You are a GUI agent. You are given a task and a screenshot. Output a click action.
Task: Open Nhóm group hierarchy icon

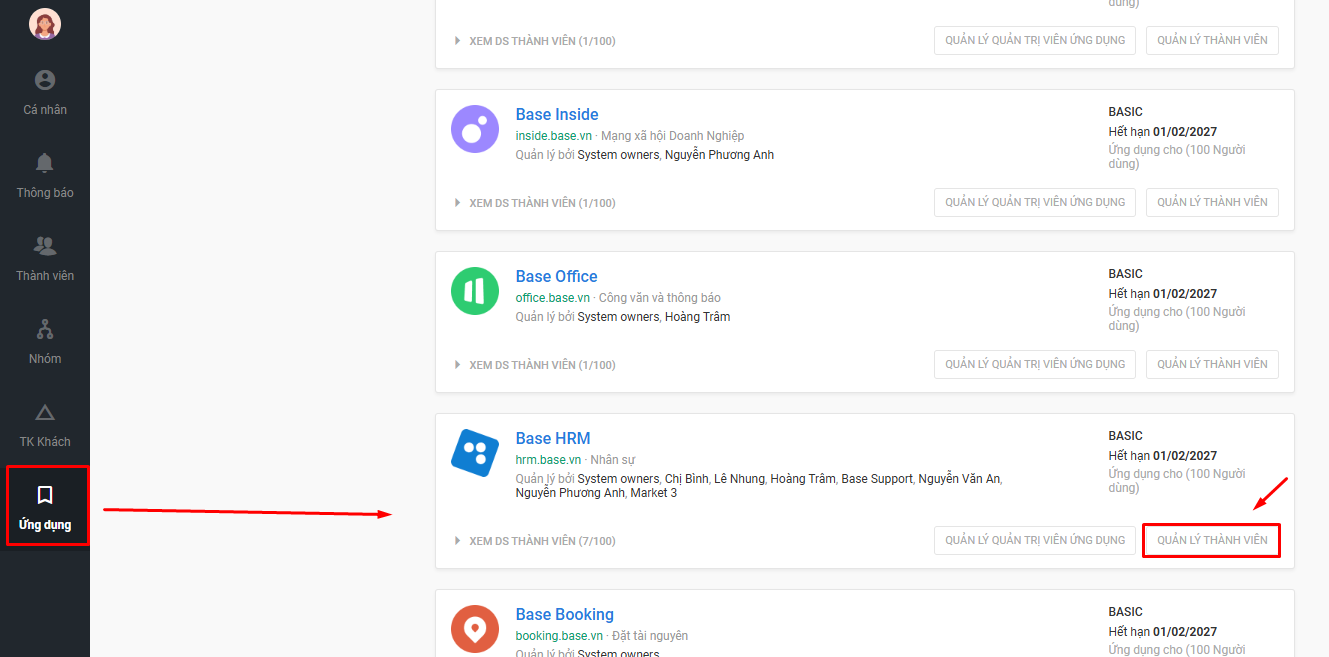45,329
